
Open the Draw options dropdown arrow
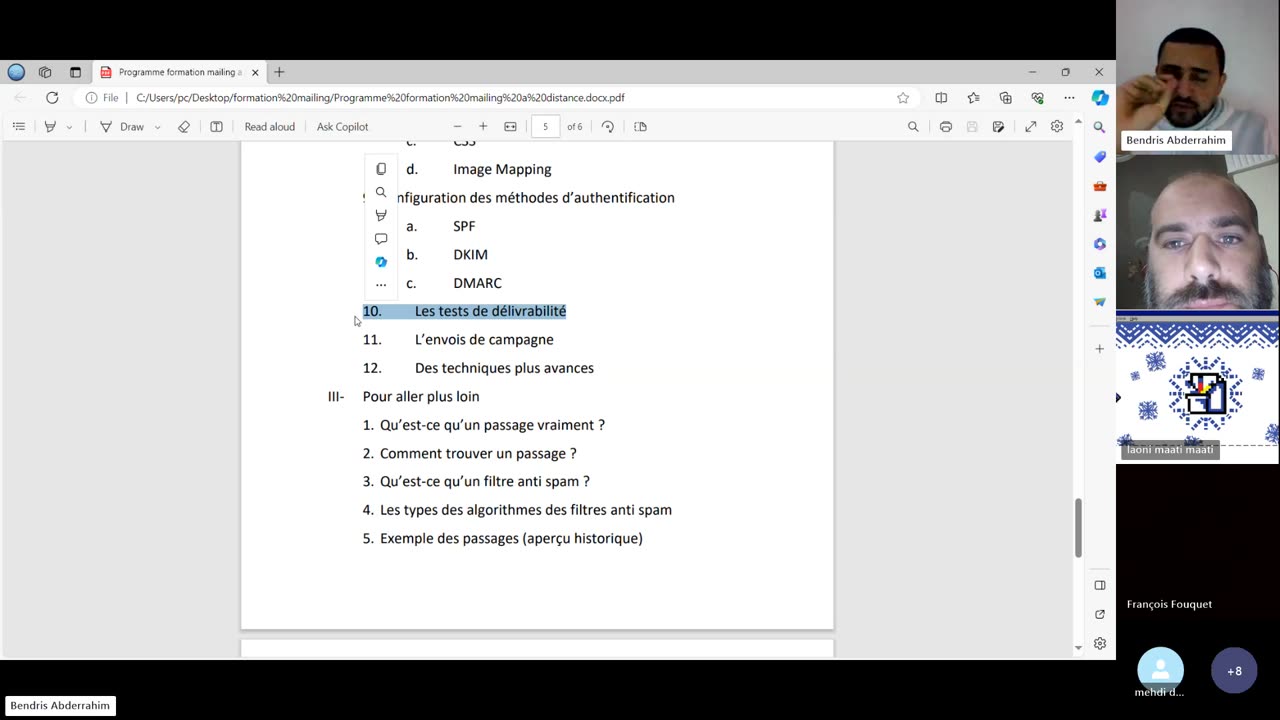click(x=157, y=127)
